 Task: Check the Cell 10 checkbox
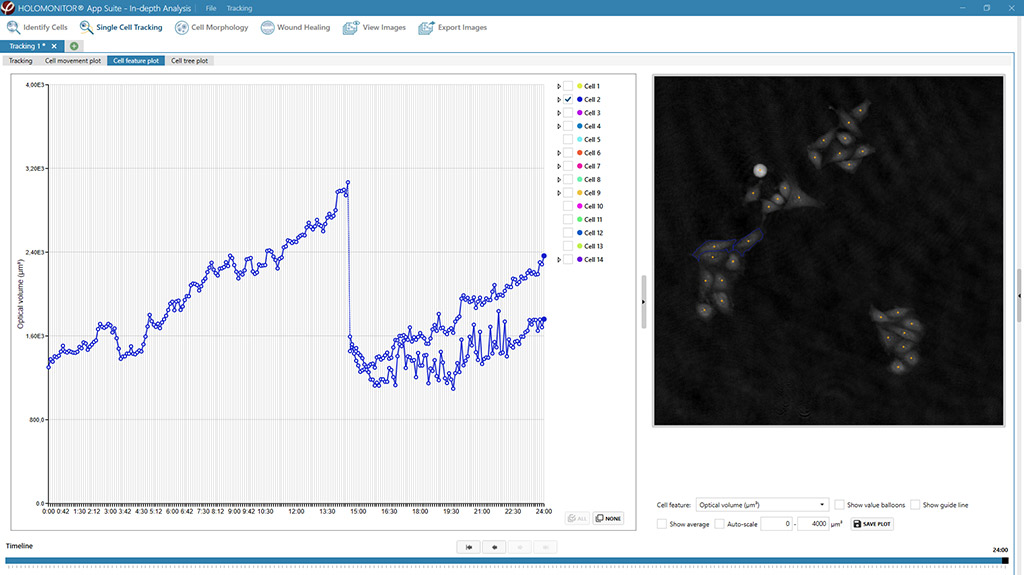pos(568,206)
